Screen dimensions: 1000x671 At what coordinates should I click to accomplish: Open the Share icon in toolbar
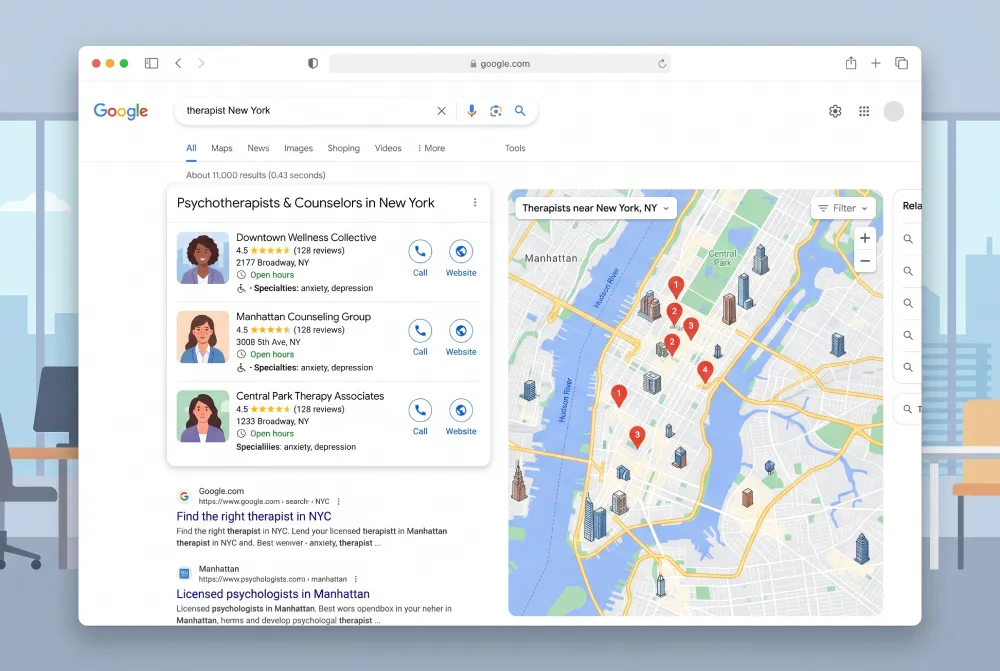[x=851, y=63]
